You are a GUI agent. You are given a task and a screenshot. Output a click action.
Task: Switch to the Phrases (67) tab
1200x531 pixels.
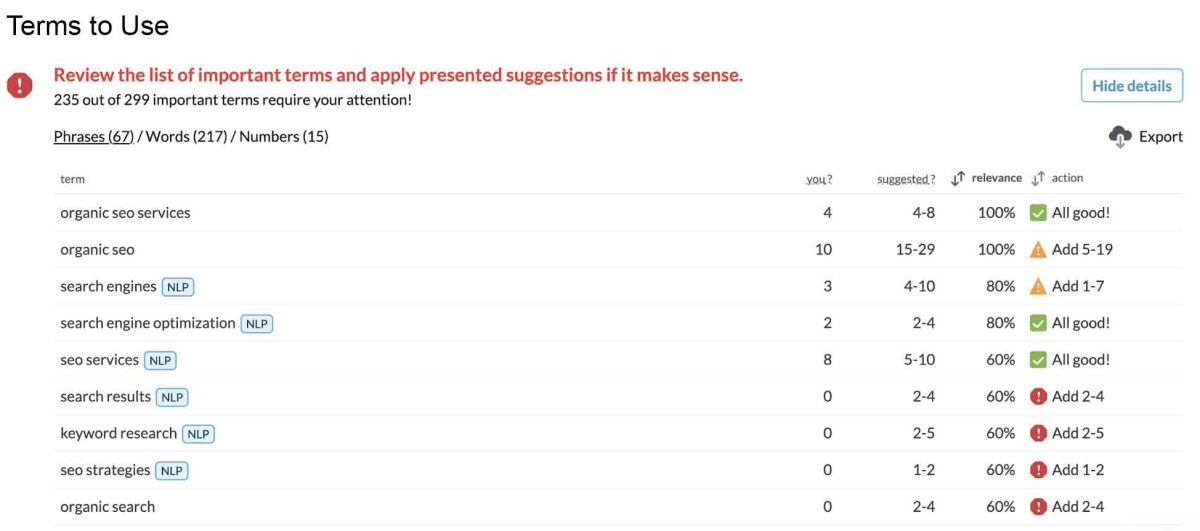point(93,137)
